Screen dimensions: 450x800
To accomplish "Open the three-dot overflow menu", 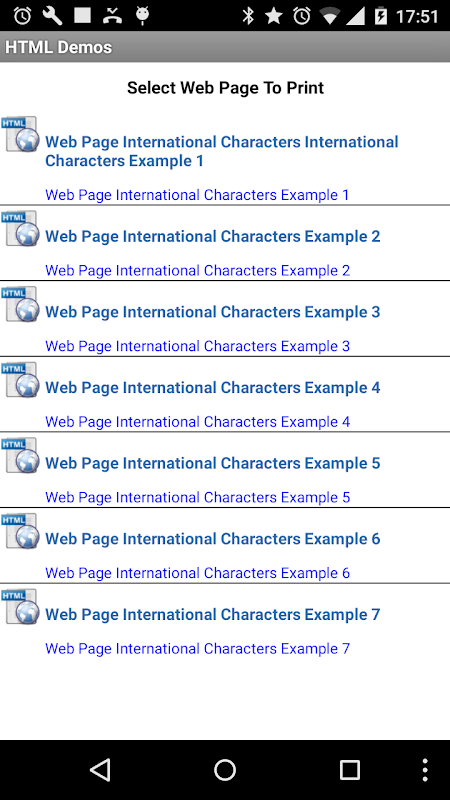I will coord(426,769).
